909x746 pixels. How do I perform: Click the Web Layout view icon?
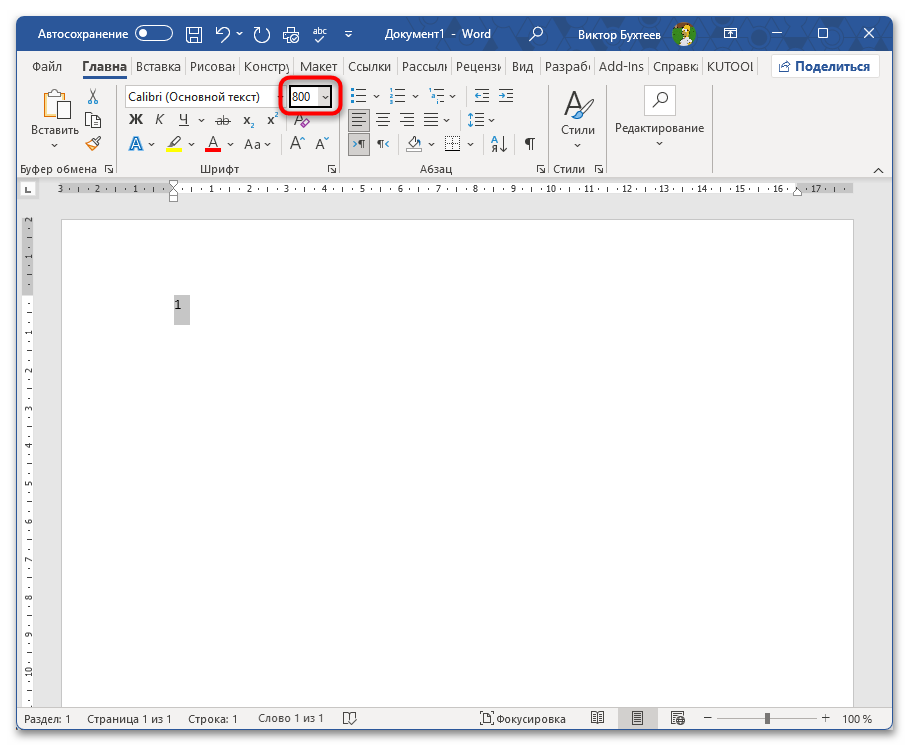(x=677, y=718)
